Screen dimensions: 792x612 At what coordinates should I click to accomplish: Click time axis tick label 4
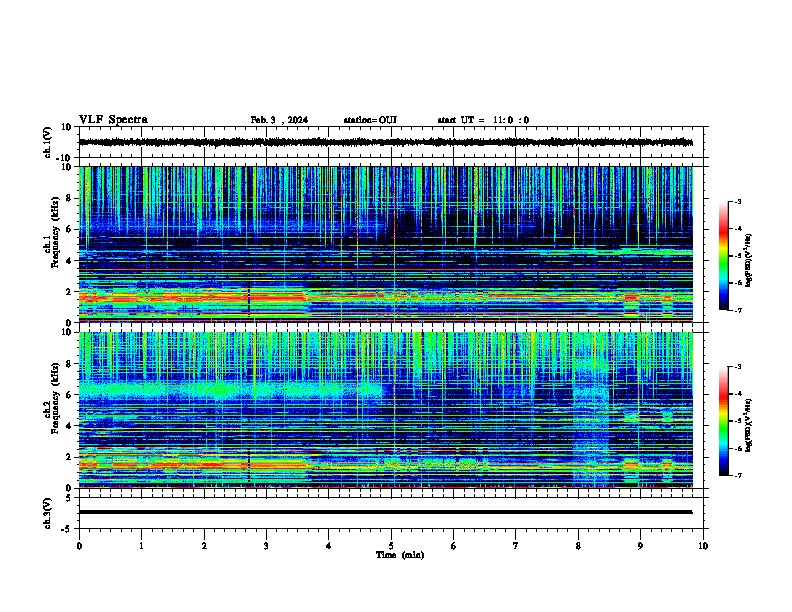329,546
